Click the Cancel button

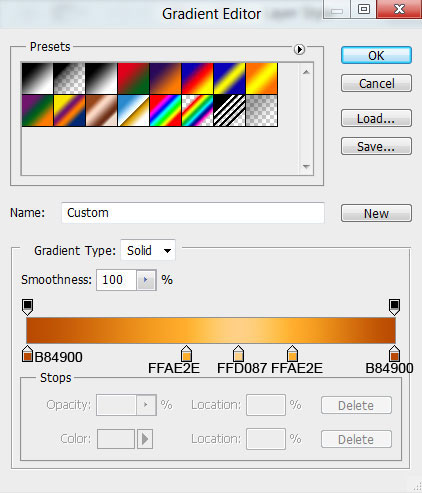376,83
